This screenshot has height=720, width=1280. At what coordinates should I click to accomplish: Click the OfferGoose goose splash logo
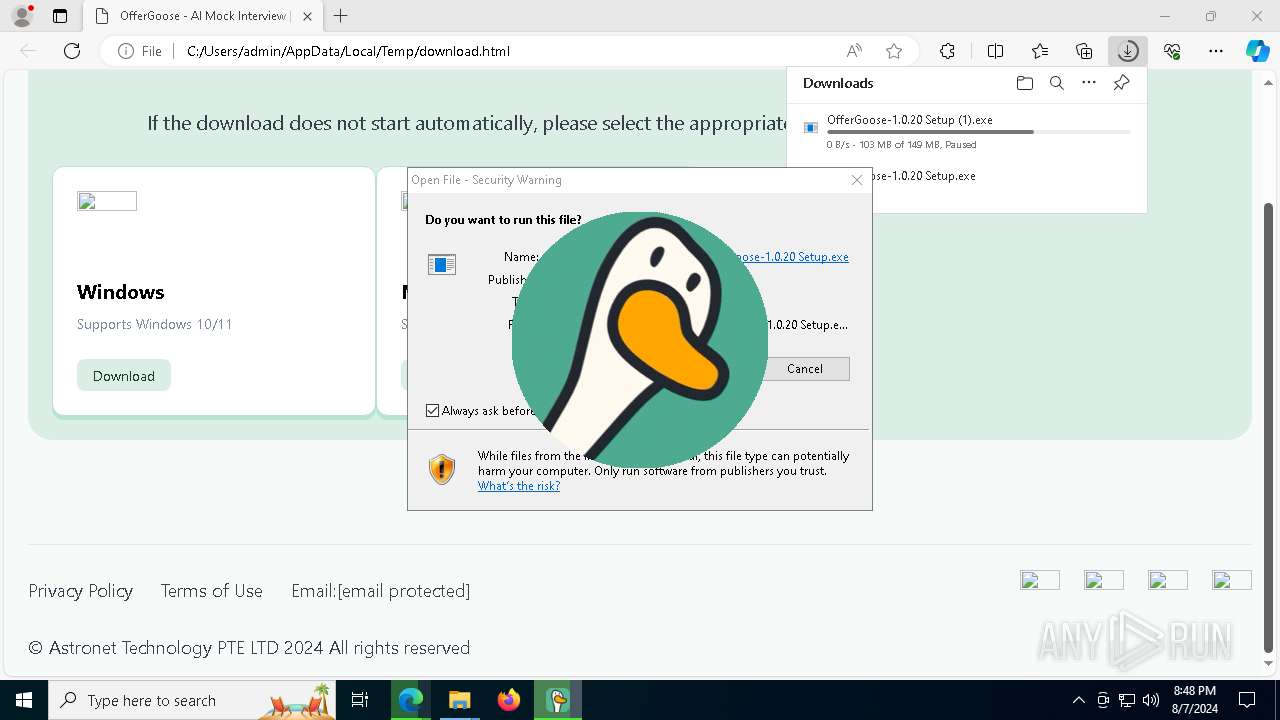(x=640, y=340)
